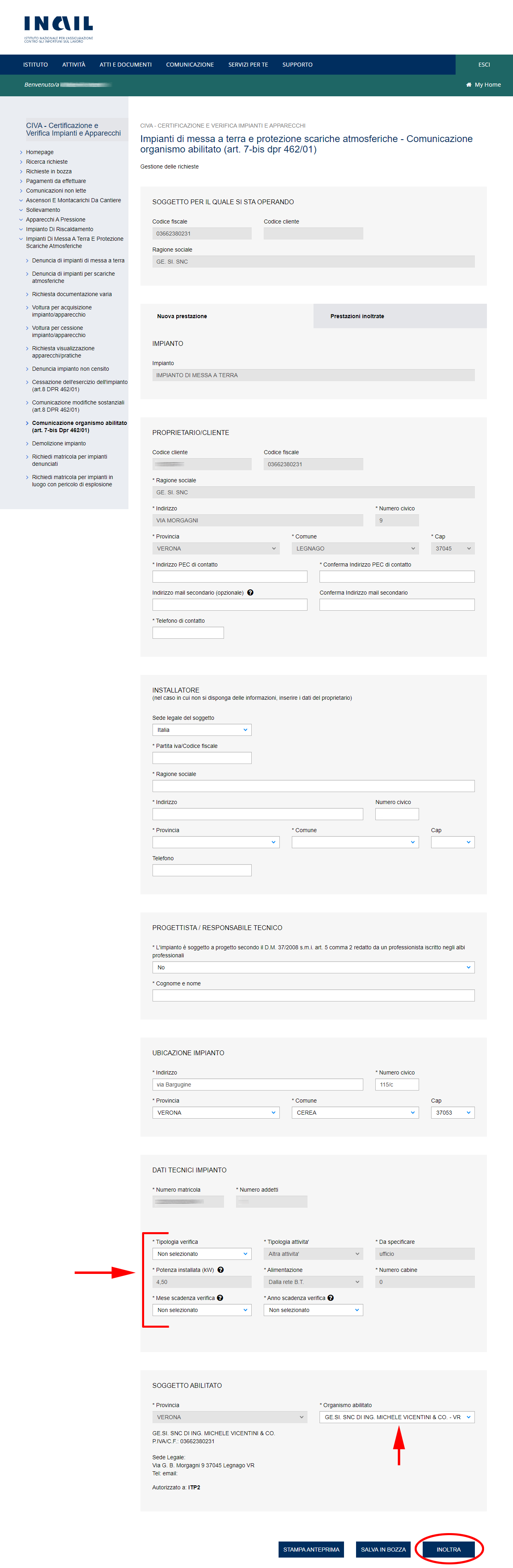This screenshot has height=1568, width=513.
Task: Click help icon next to Anno scadenza verifica
Action: pos(331,1298)
